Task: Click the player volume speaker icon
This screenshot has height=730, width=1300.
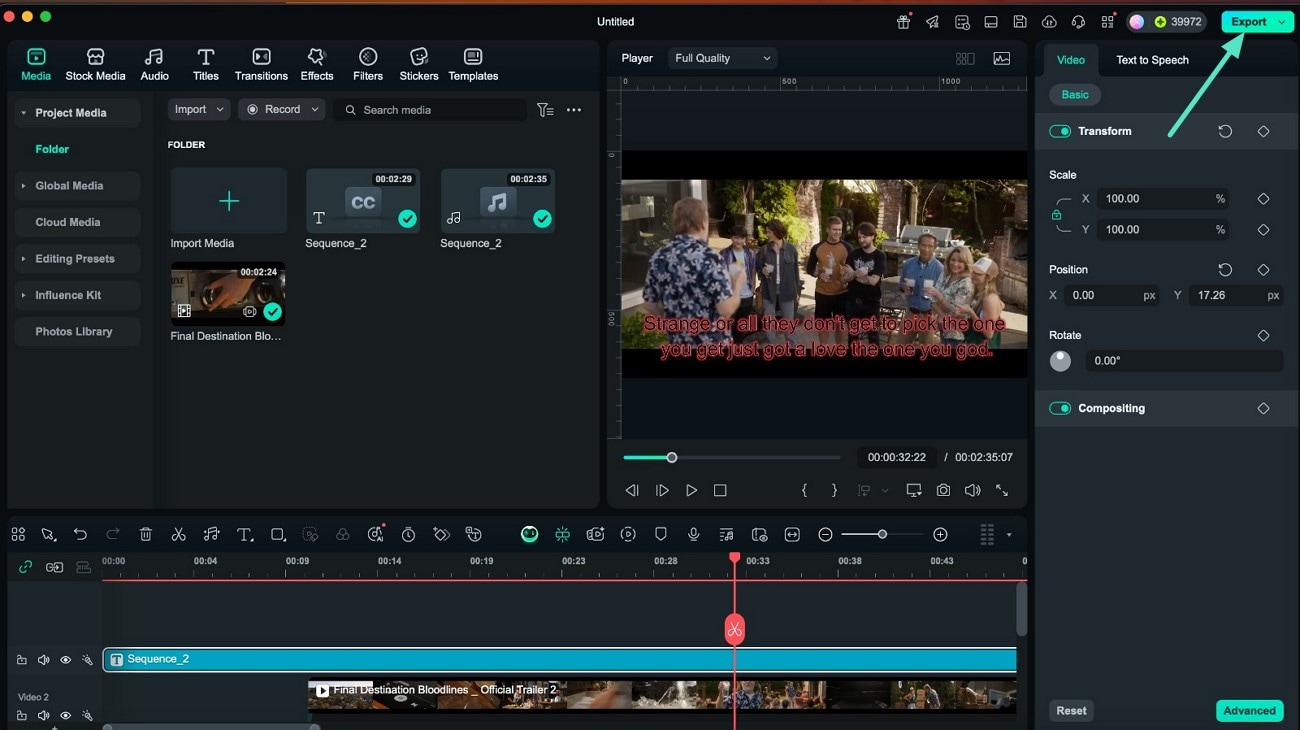Action: pyautogui.click(x=972, y=490)
